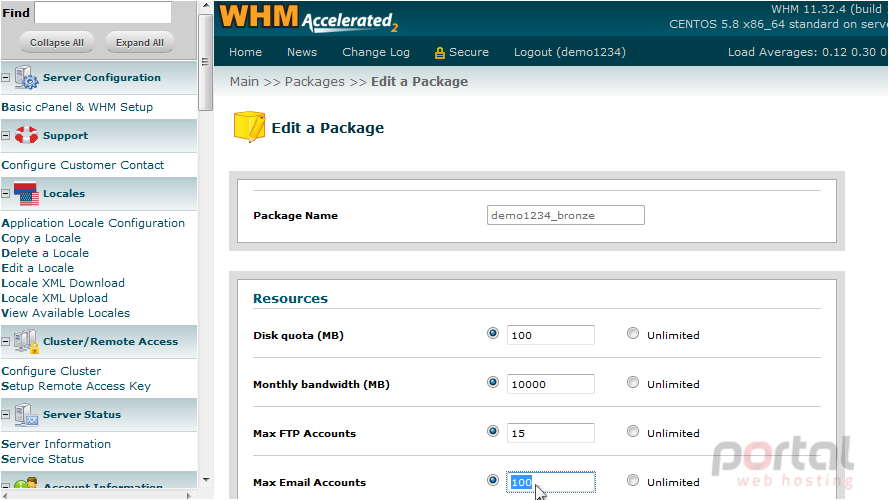The image size is (889, 500).
Task: Click the Resources heading
Action: [x=290, y=298]
